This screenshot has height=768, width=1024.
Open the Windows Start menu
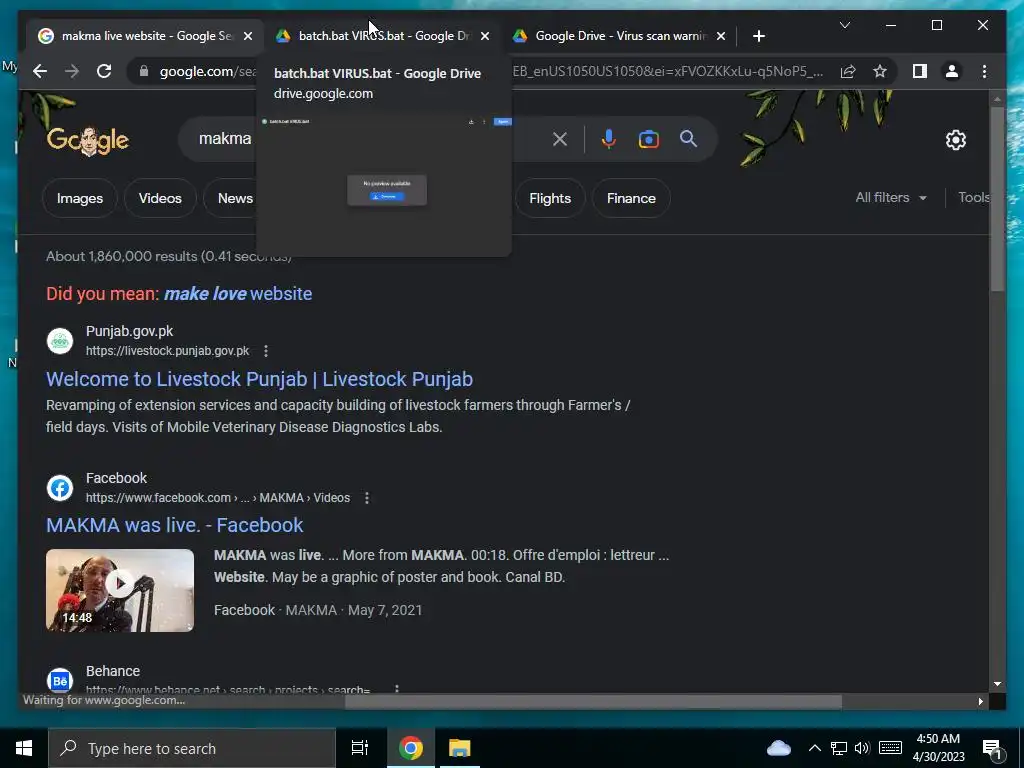[x=24, y=748]
